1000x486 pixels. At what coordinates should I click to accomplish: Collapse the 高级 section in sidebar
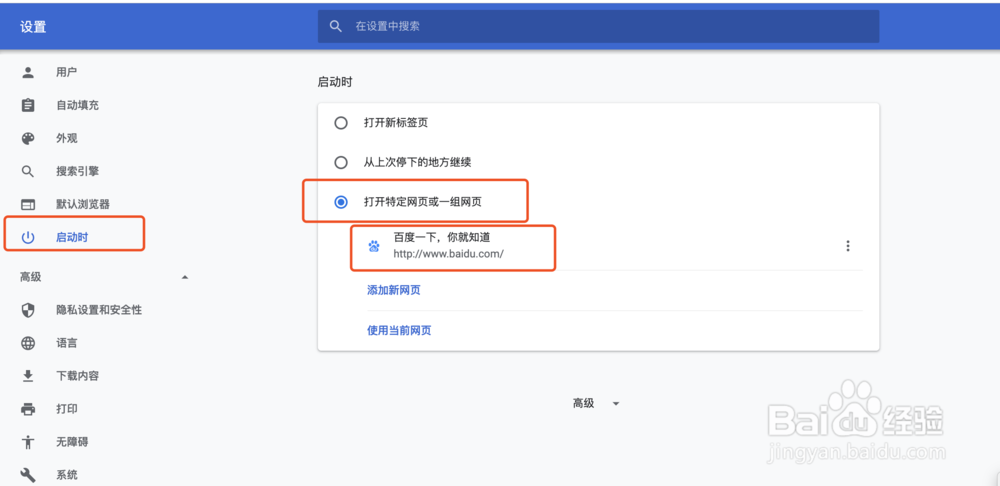click(x=185, y=277)
